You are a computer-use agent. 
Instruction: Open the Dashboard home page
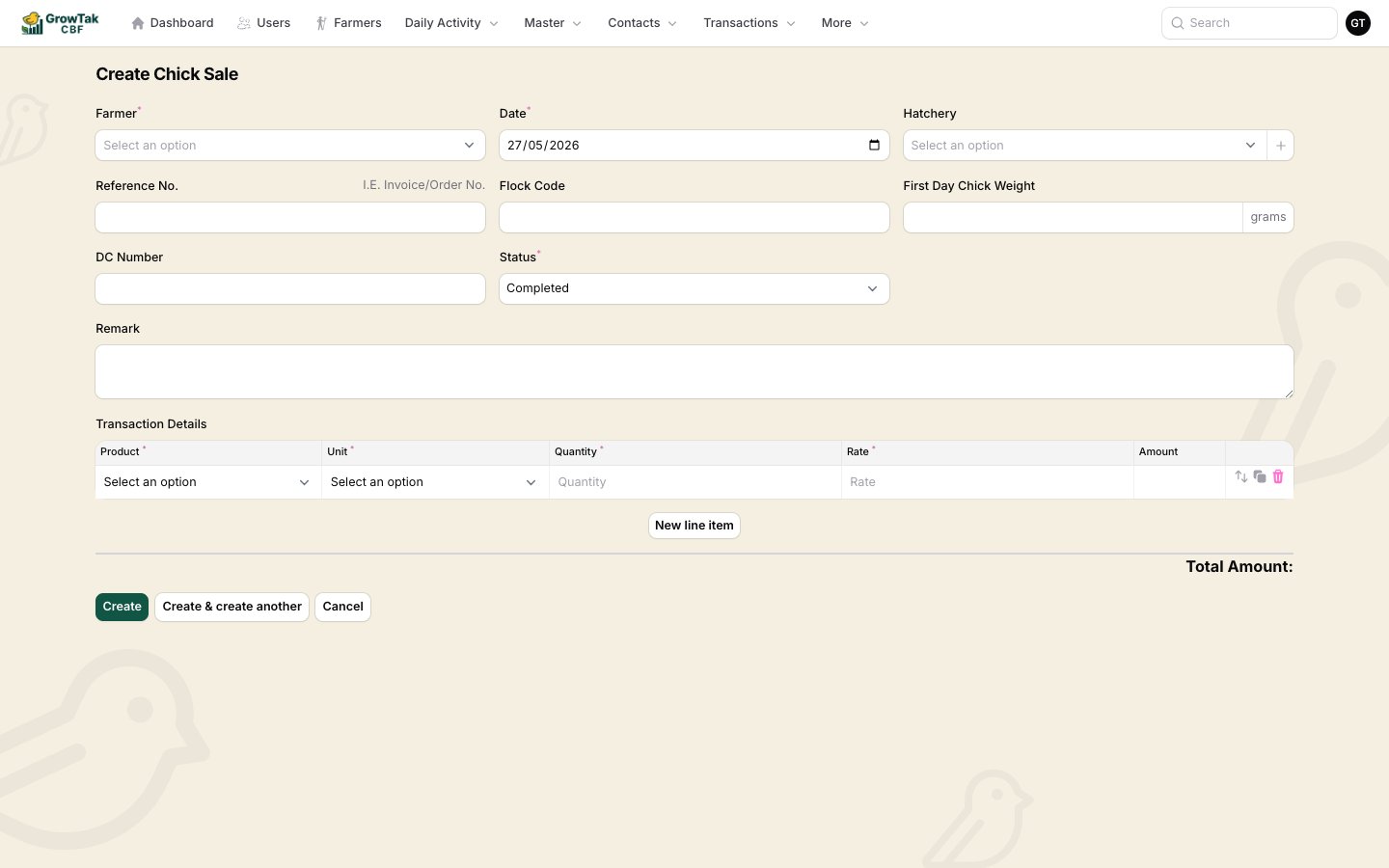173,23
